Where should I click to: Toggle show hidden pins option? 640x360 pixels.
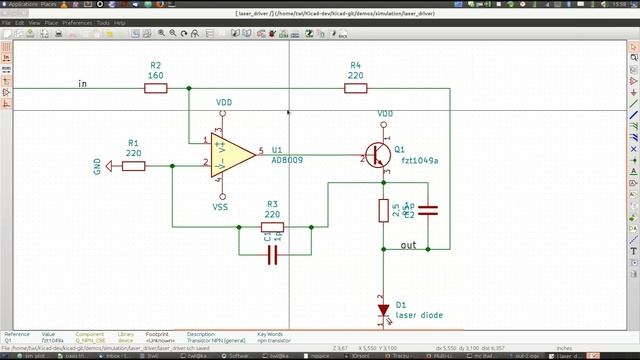6,93
